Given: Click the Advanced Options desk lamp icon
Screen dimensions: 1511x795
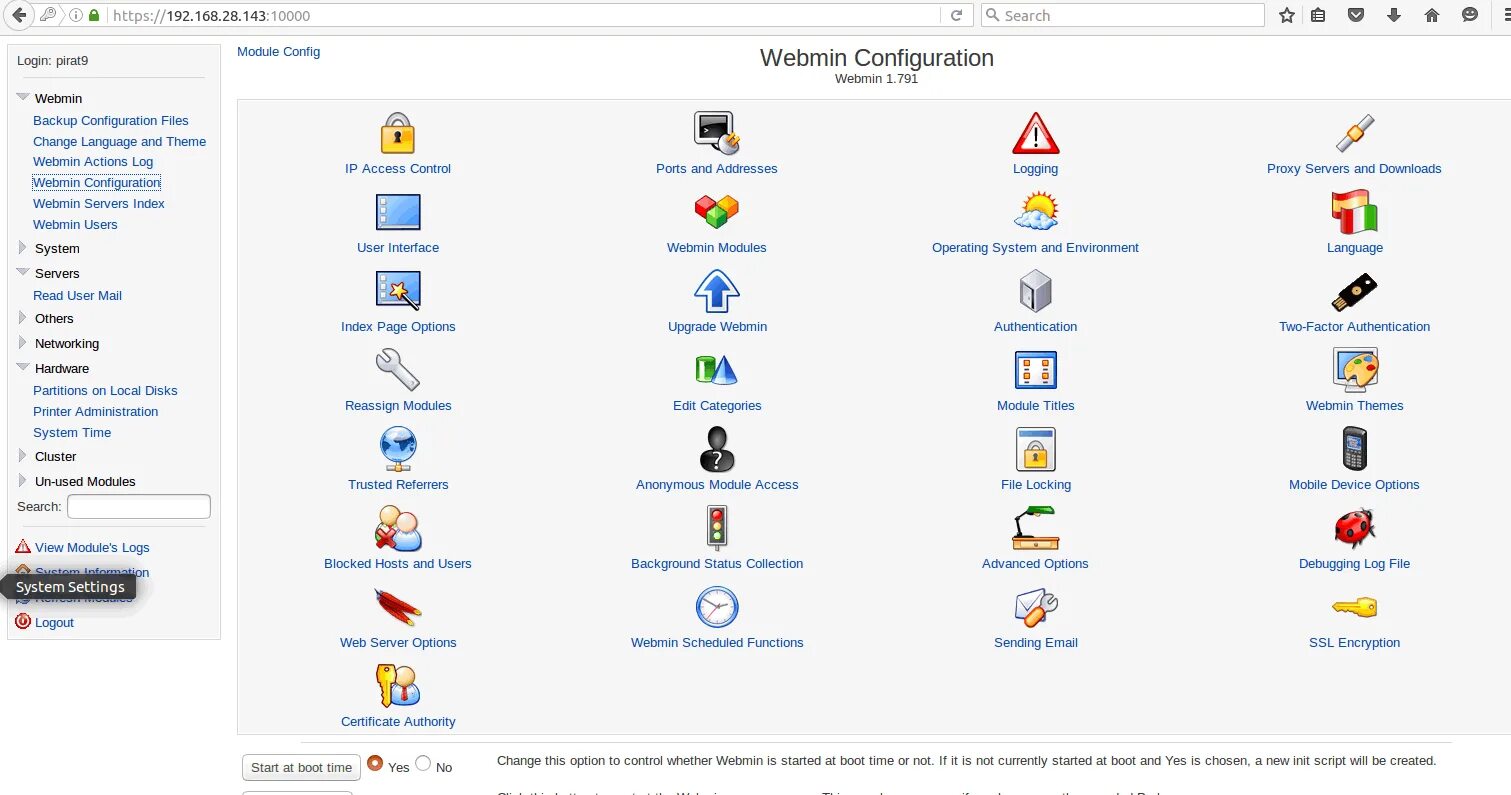Looking at the screenshot, I should click(1035, 528).
